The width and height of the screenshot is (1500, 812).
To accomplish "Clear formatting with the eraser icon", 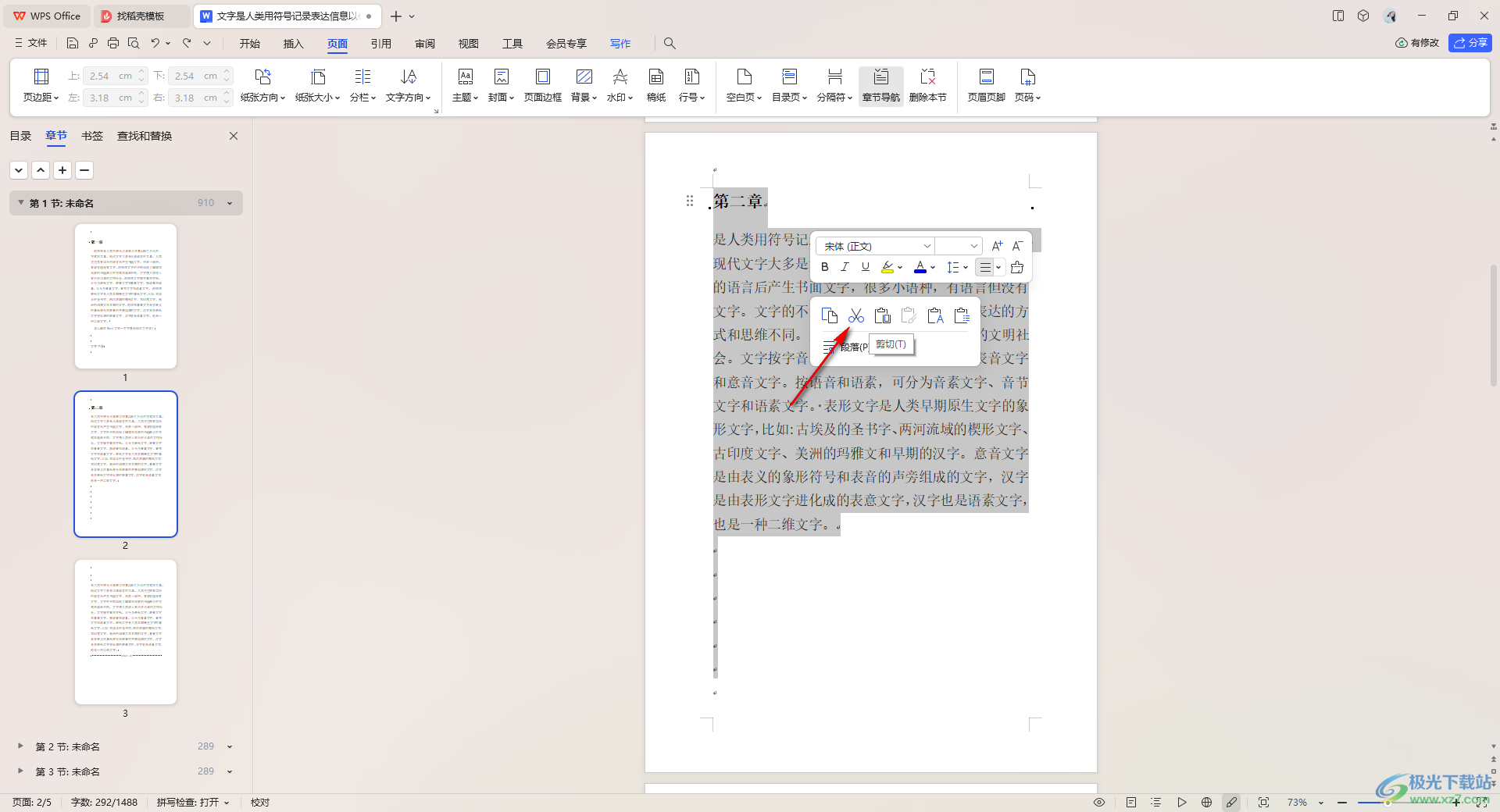I will click(1016, 267).
